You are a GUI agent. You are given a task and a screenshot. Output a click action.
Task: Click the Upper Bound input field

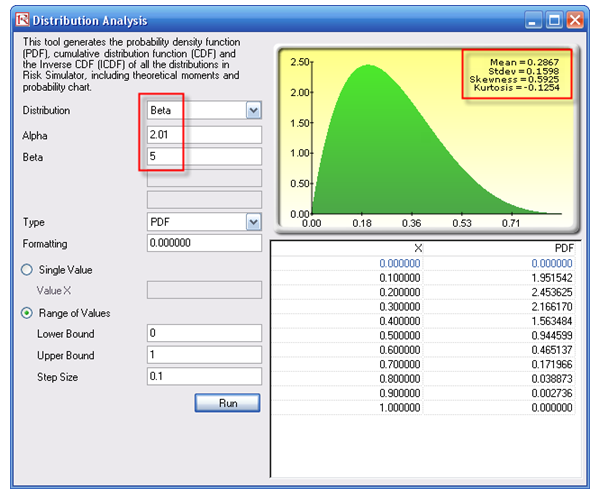pyautogui.click(x=204, y=355)
